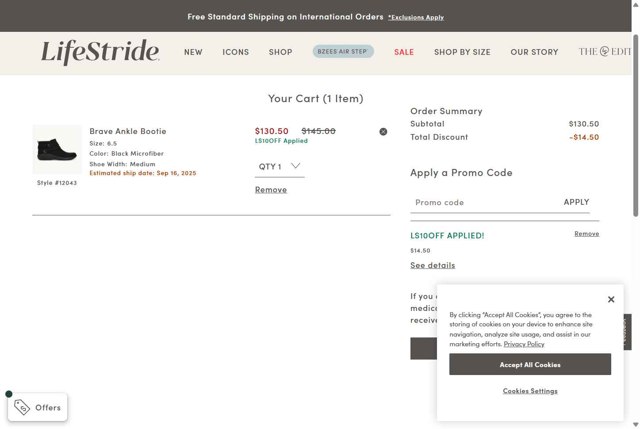
Task: Open SHOP BY SIZE menu
Action: point(462,52)
